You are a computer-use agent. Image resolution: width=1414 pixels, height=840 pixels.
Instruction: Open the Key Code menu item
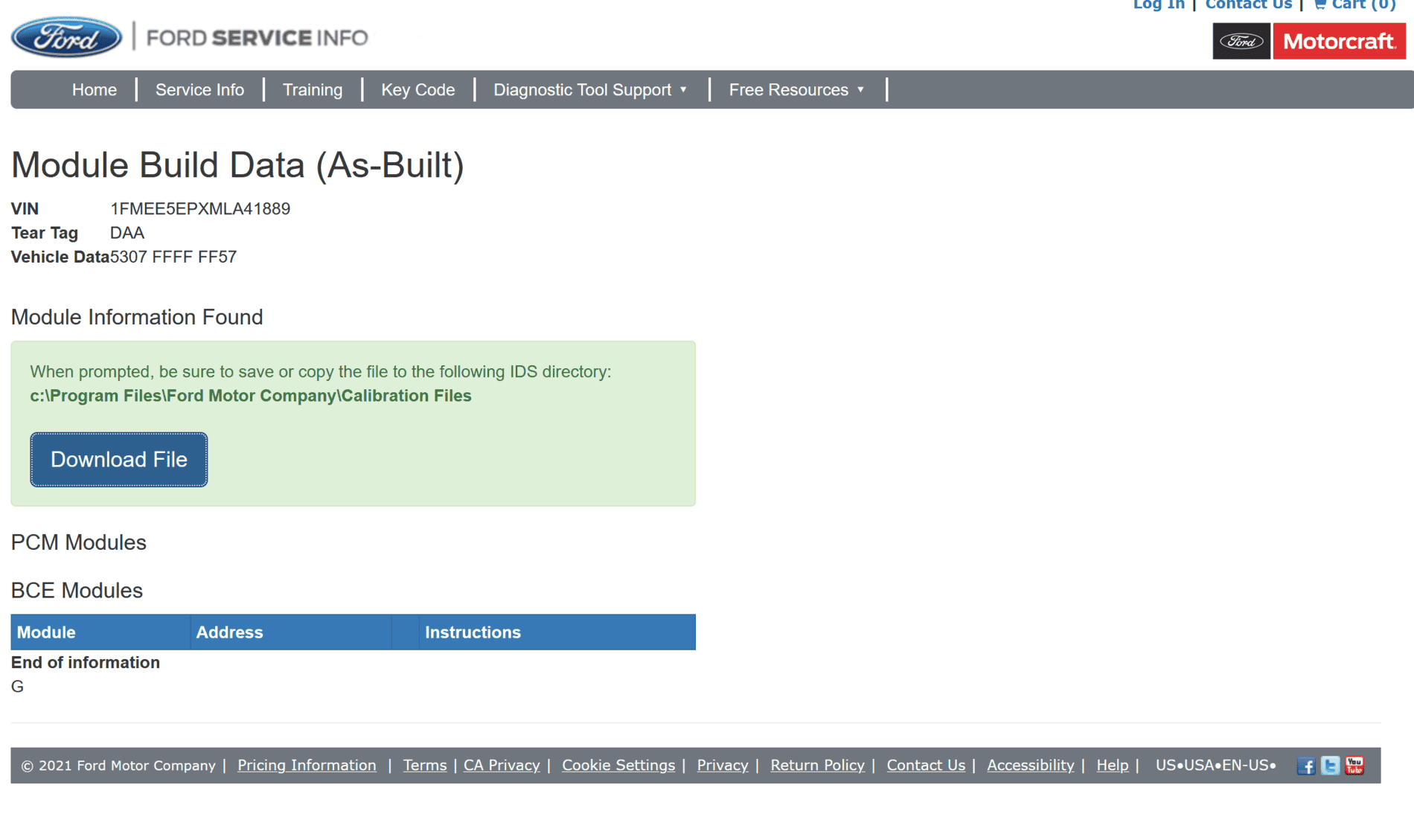(418, 90)
